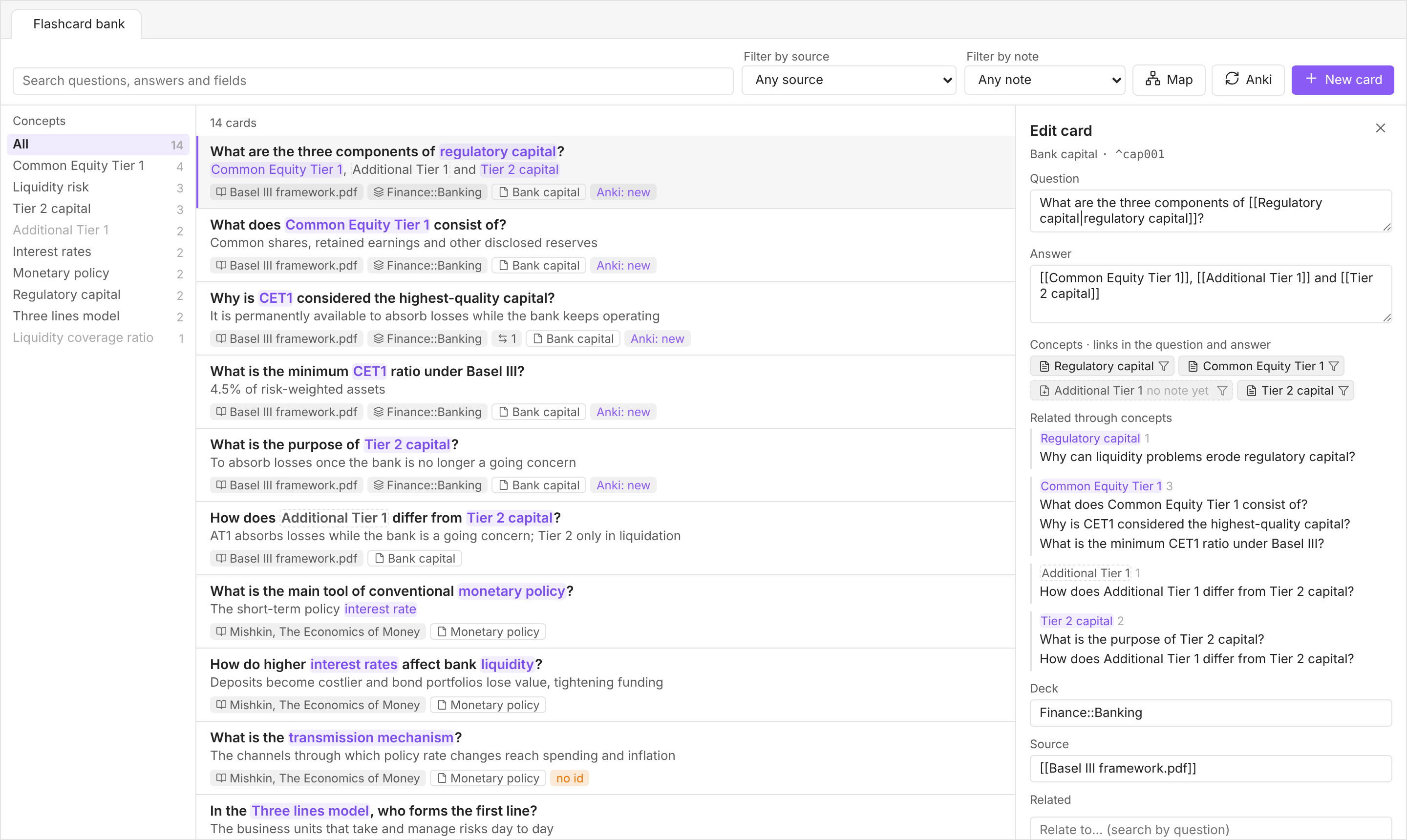
Task: Edit the Question text field
Action: [x=1210, y=211]
